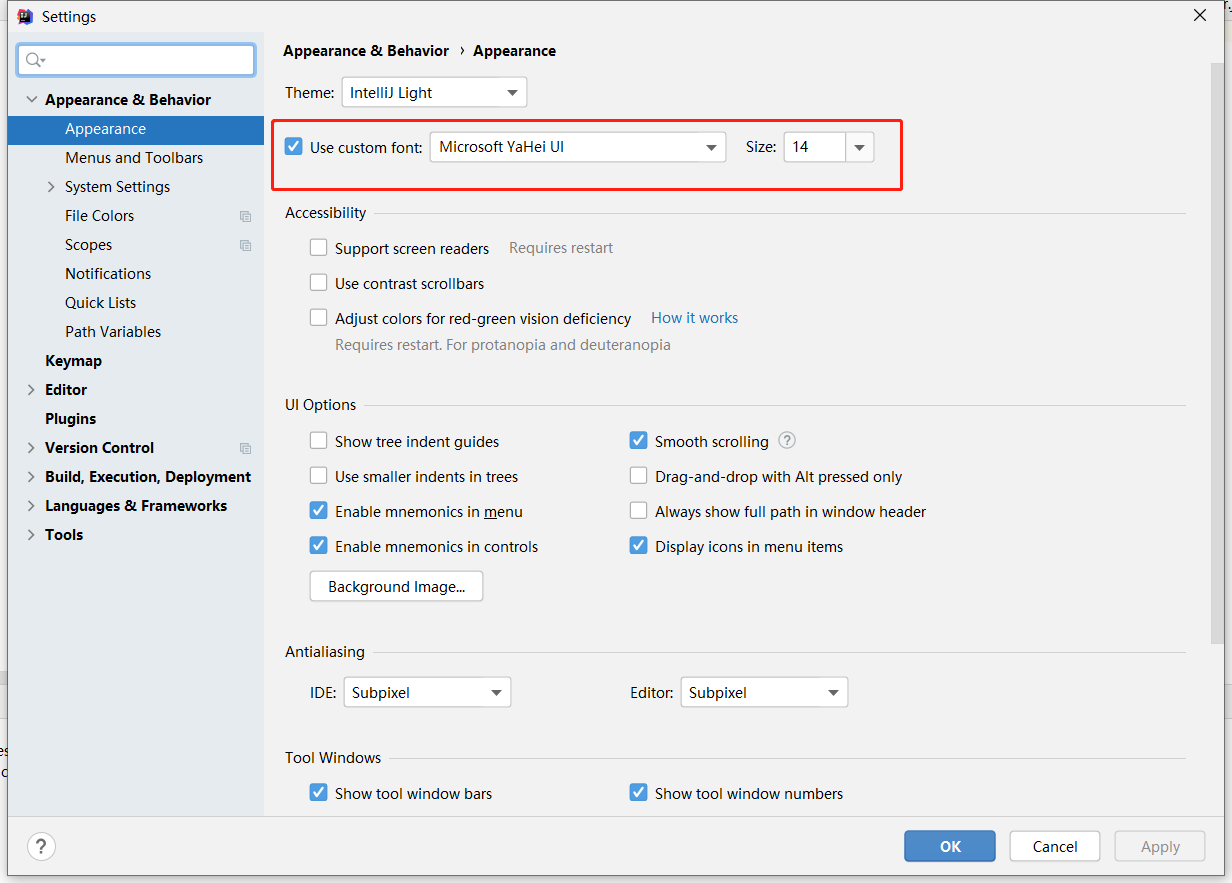
Task: Expand Build, Execution, Deployment section
Action: [32, 477]
